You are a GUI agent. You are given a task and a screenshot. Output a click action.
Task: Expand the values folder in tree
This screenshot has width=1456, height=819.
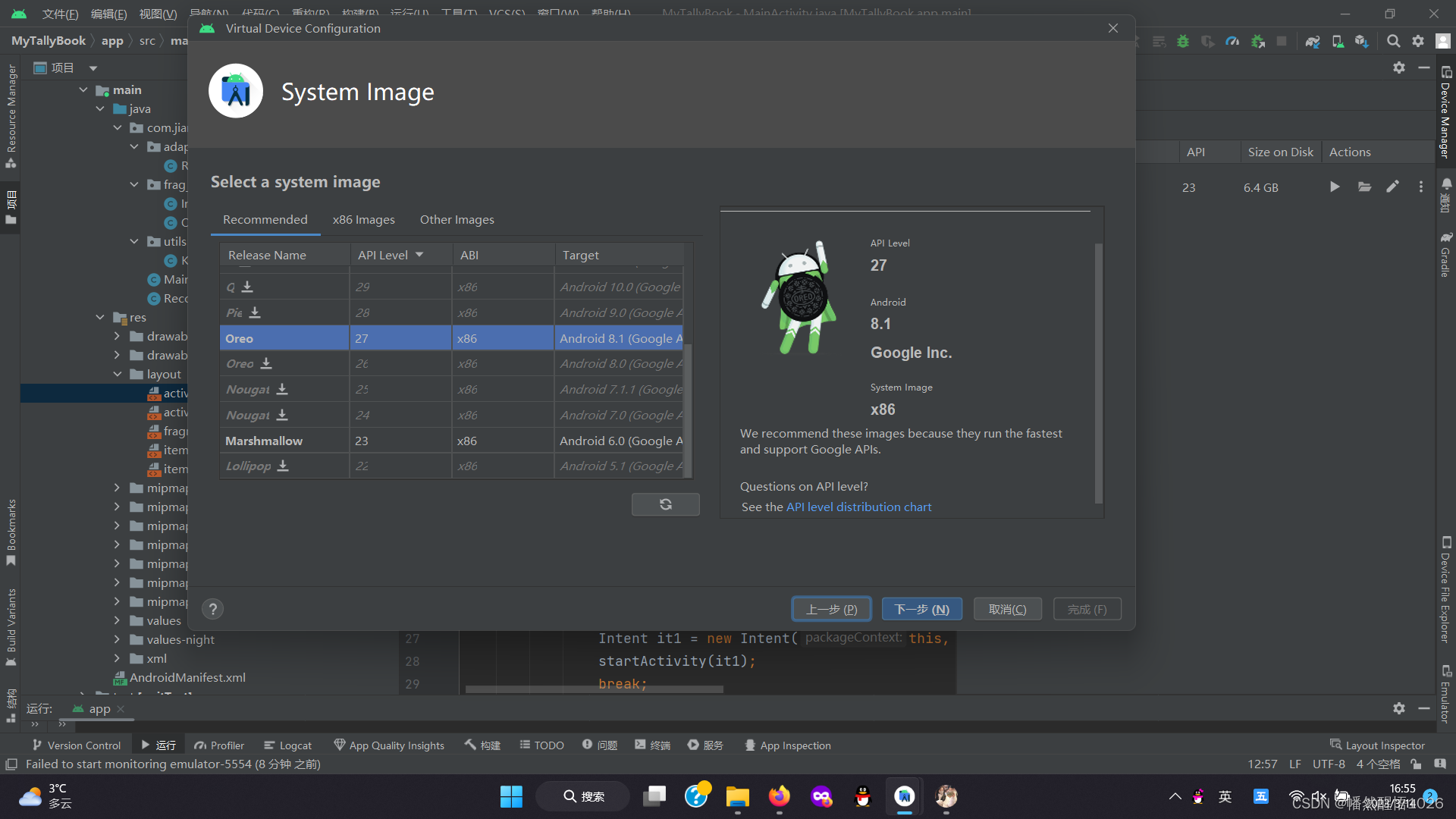click(117, 620)
